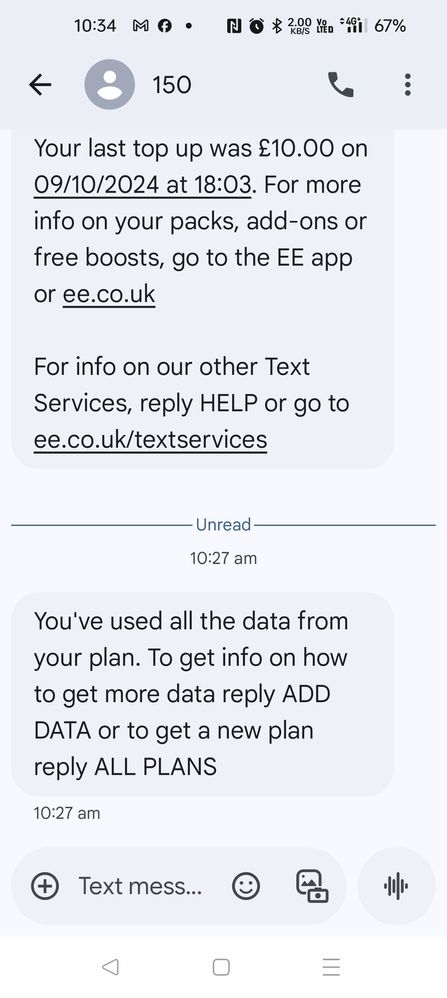Open the ee.co.uk/textservices link
Image resolution: width=447 pixels, height=998 pixels.
tap(150, 440)
